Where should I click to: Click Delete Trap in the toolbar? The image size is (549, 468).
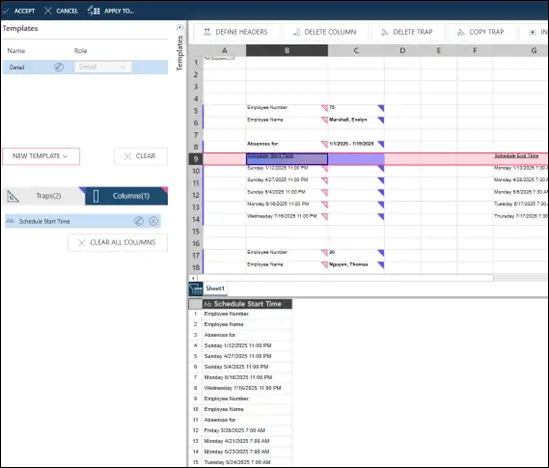pyautogui.click(x=407, y=32)
